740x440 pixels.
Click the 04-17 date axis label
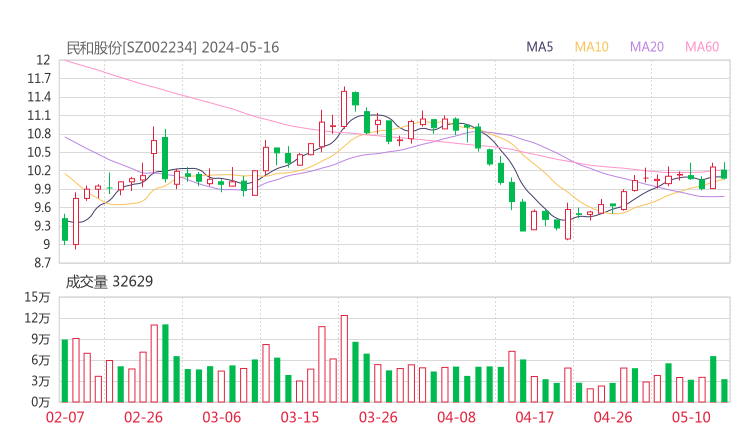coord(535,417)
